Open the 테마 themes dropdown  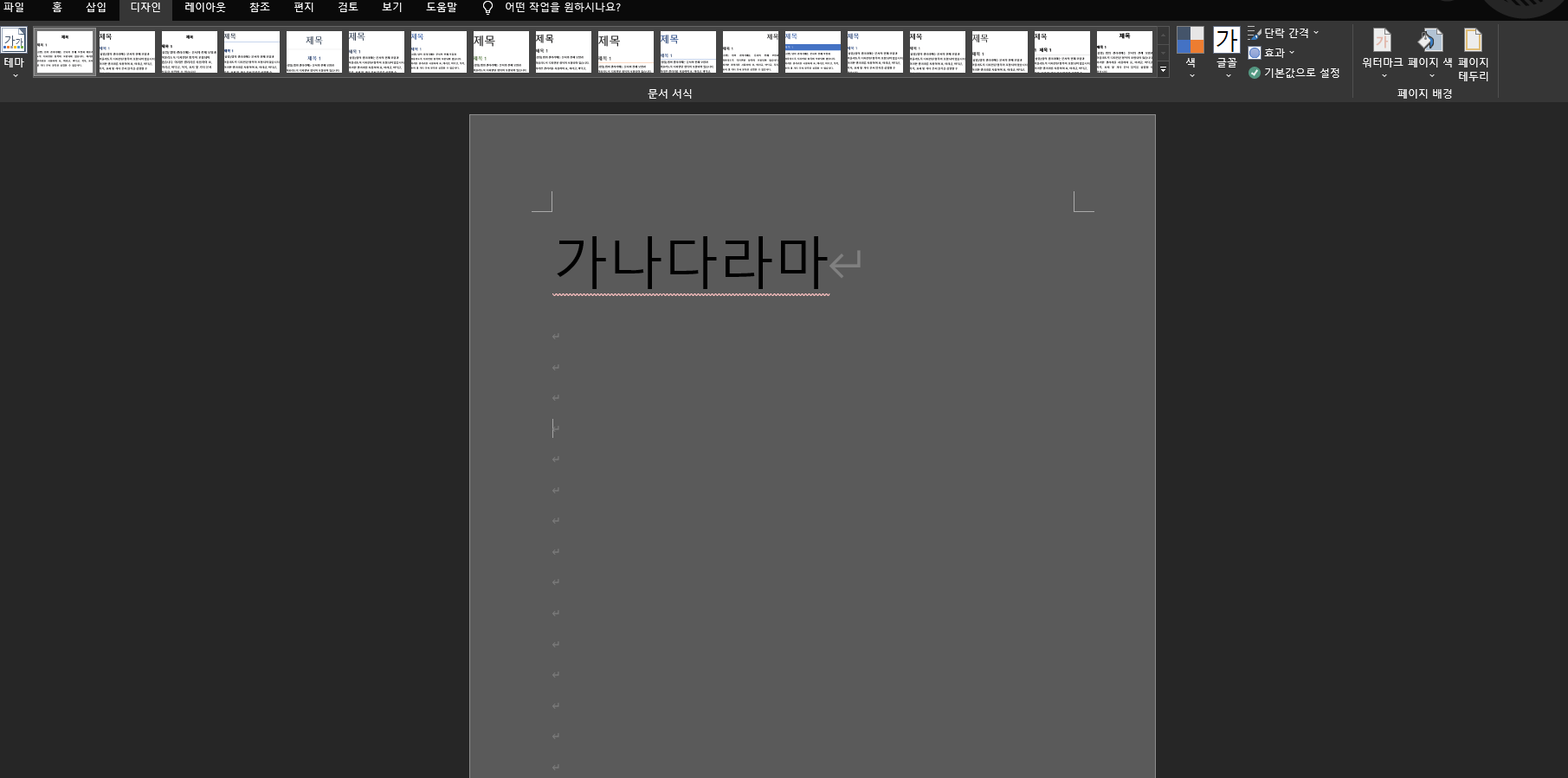click(14, 52)
